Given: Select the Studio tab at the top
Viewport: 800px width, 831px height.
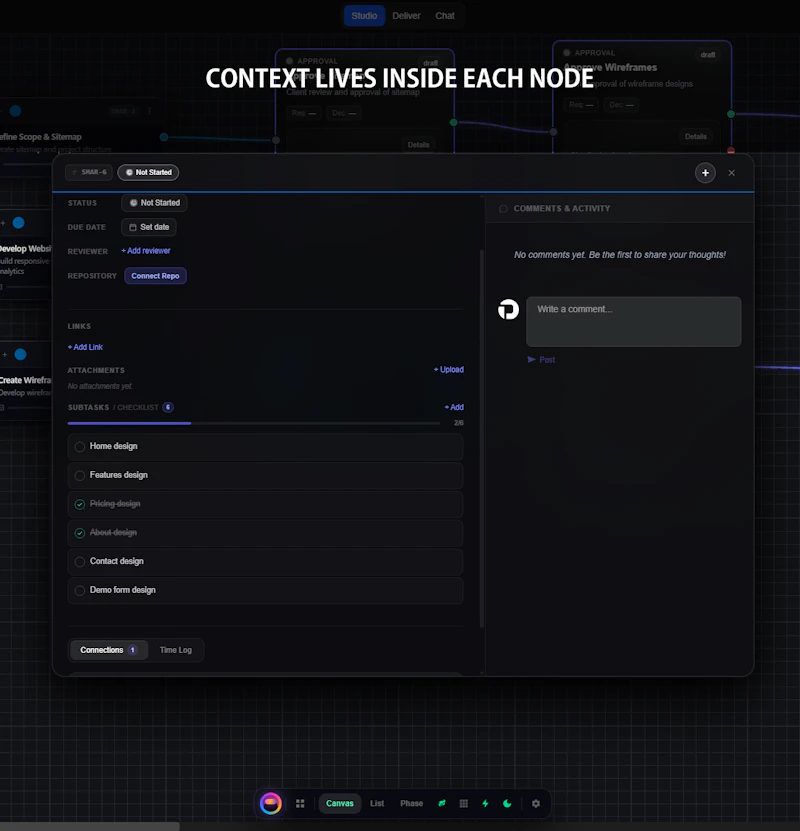Looking at the screenshot, I should click(365, 16).
